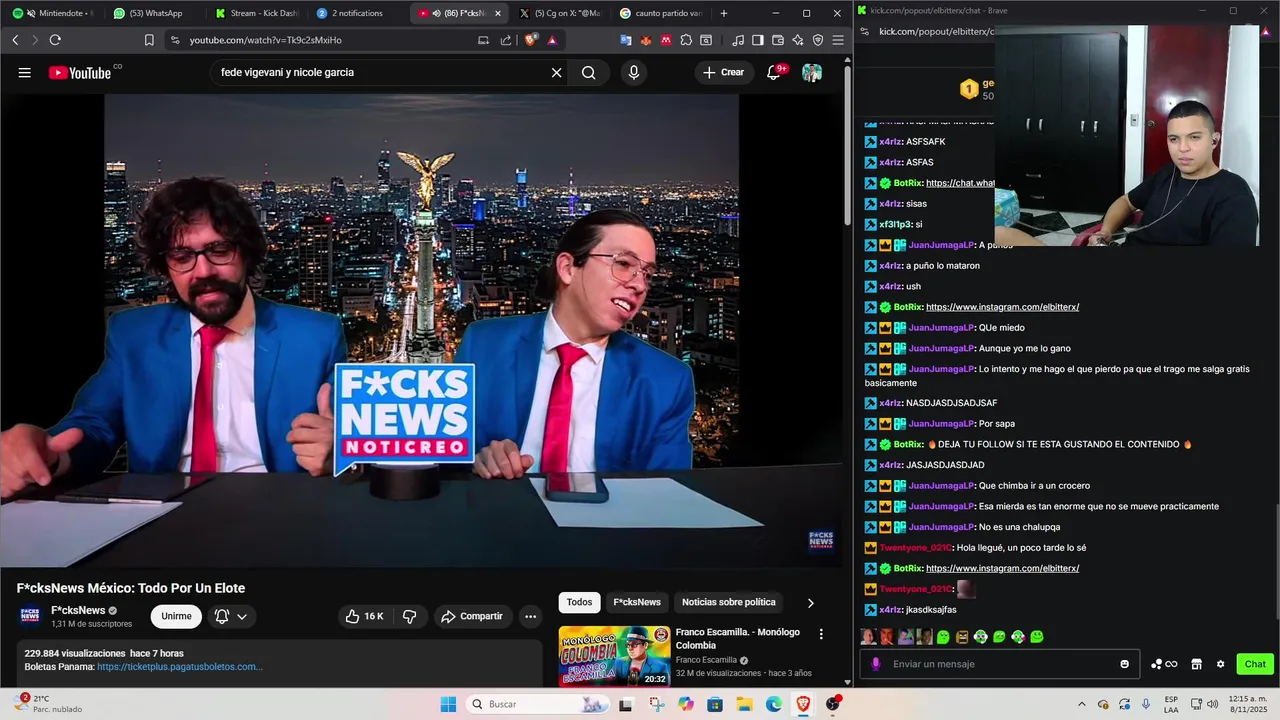The width and height of the screenshot is (1280, 720).
Task: Open Leo AI sparkle icon
Action: pyautogui.click(x=798, y=40)
